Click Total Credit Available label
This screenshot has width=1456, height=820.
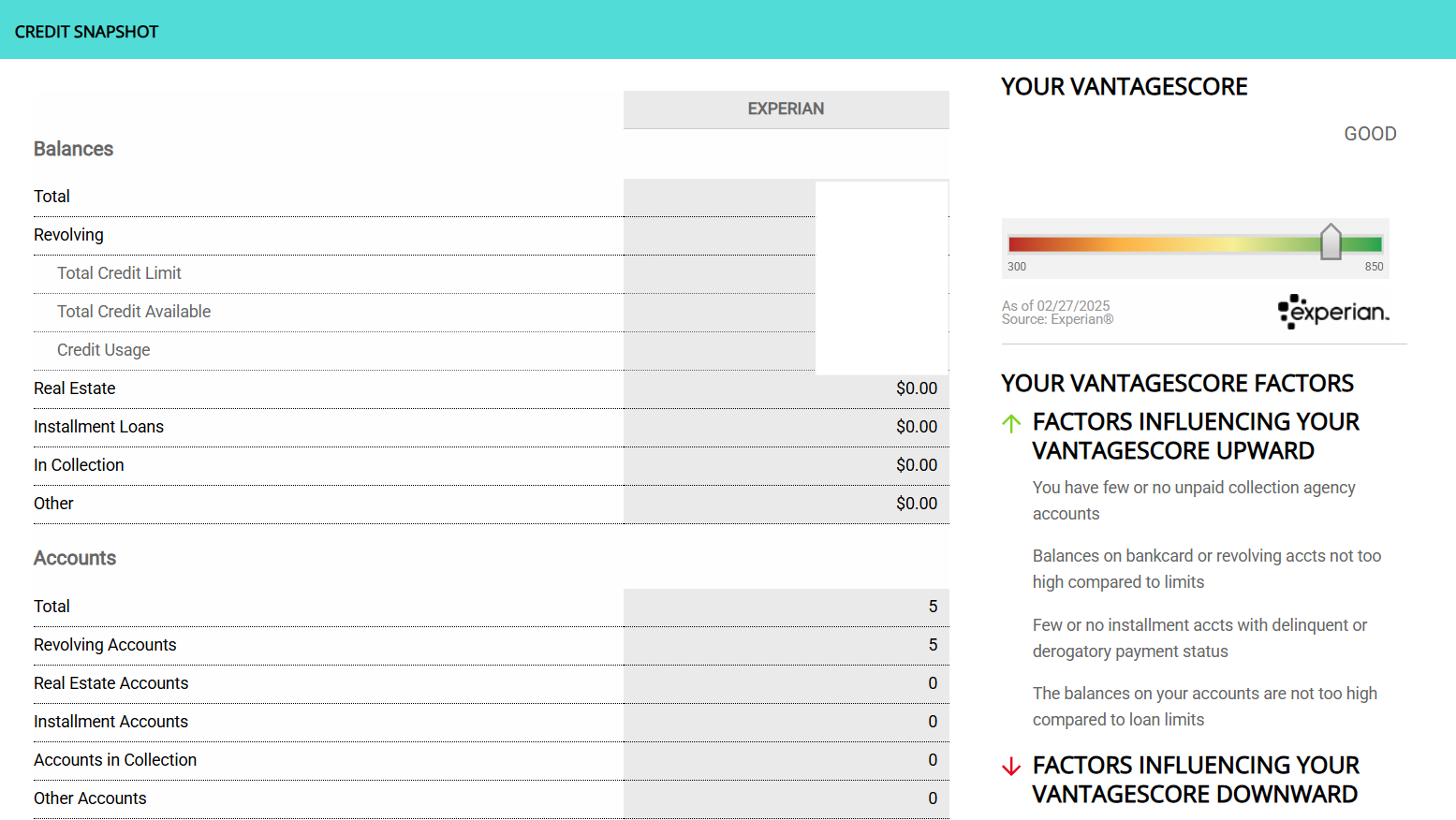(x=134, y=312)
